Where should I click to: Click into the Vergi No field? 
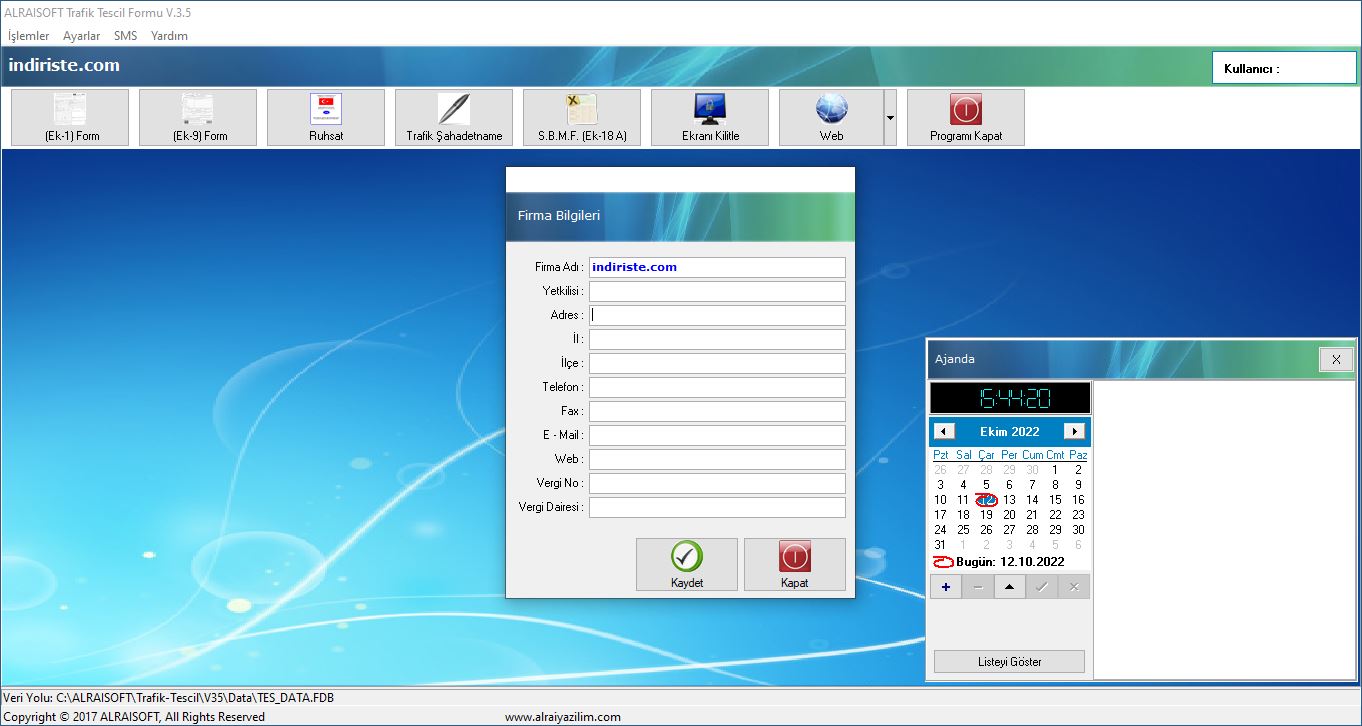(x=717, y=483)
